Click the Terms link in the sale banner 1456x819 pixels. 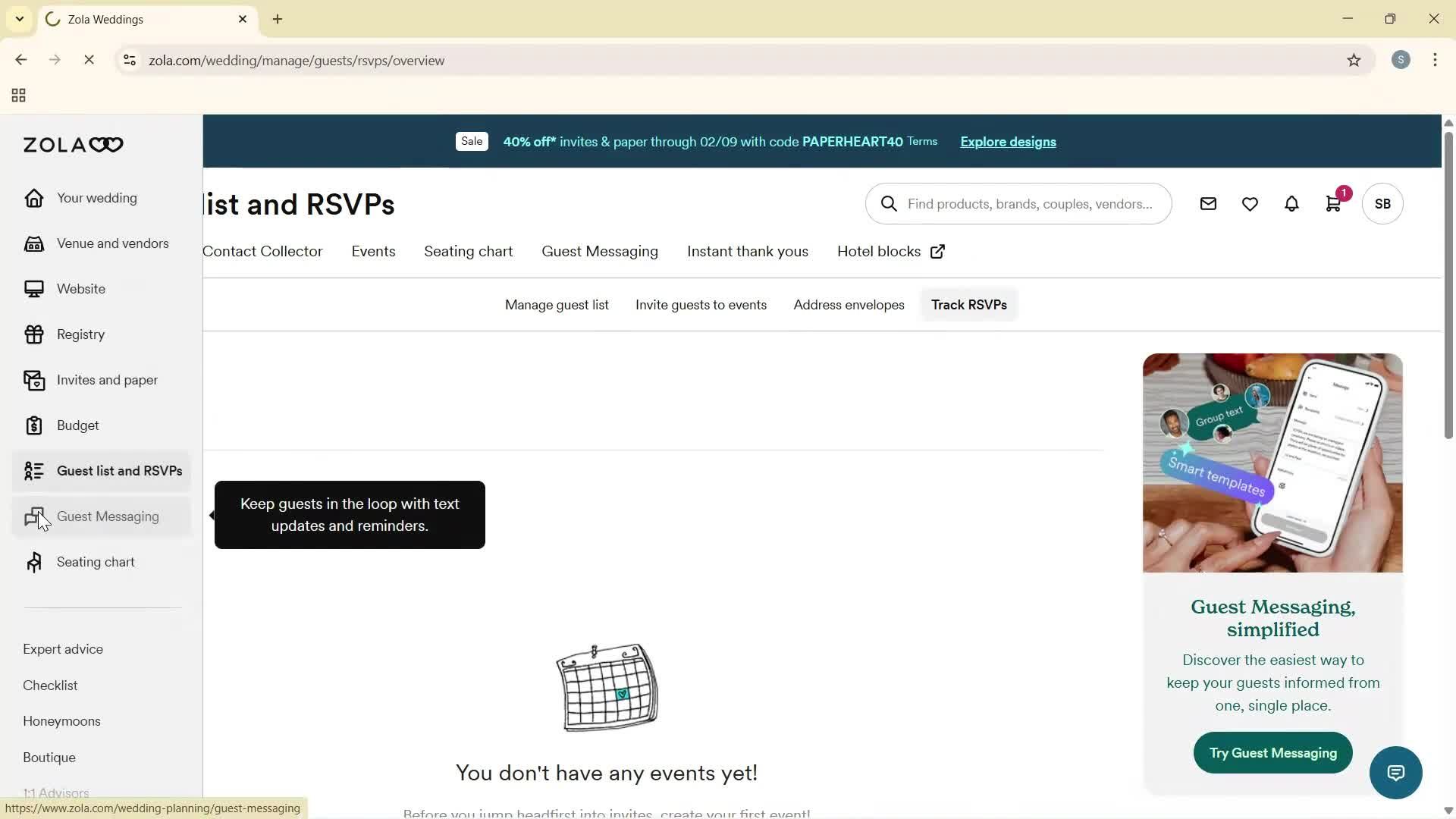[921, 142]
